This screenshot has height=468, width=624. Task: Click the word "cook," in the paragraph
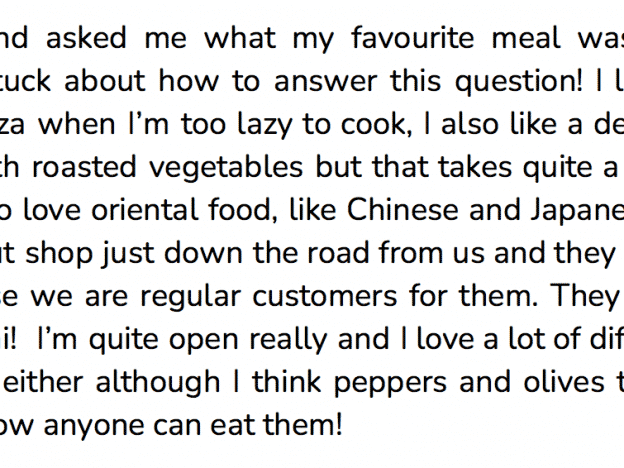376,124
